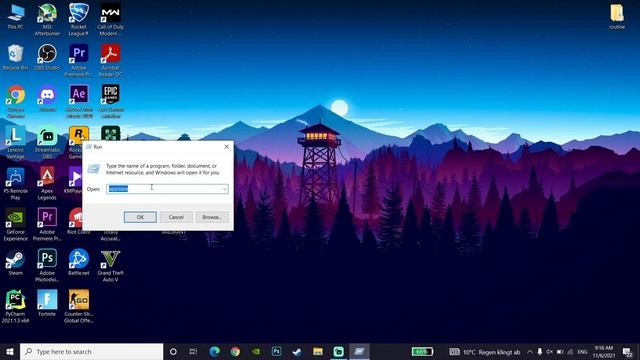Click Cancel in the Run dialog
This screenshot has width=640, height=360.
pyautogui.click(x=176, y=217)
